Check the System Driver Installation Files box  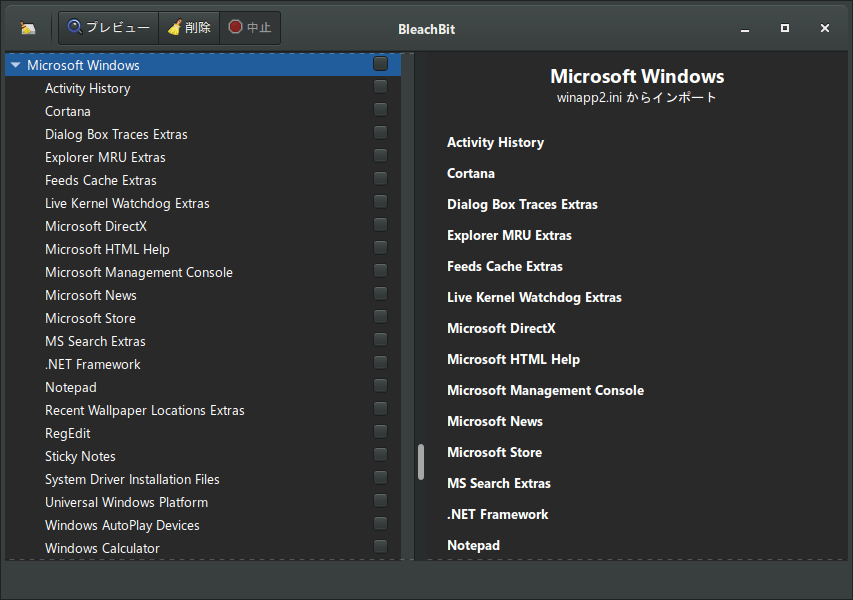pyautogui.click(x=380, y=478)
